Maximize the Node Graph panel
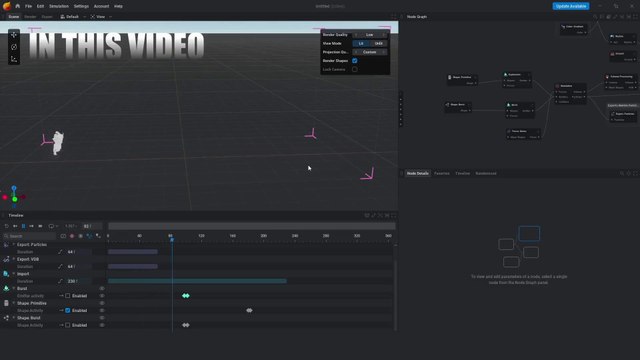This screenshot has width=640, height=360. click(x=635, y=17)
